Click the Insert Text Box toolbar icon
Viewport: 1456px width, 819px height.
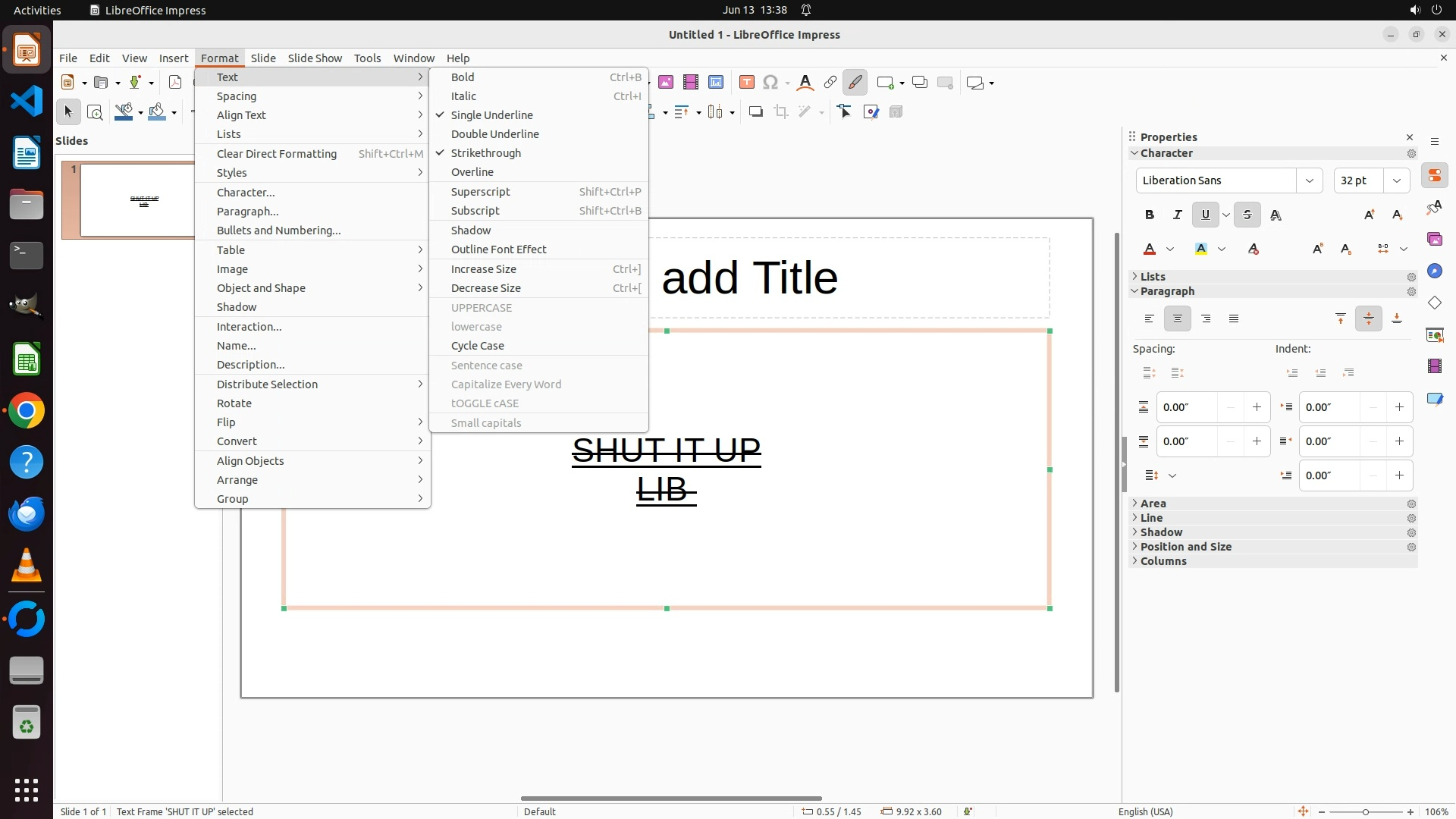pyautogui.click(x=746, y=83)
